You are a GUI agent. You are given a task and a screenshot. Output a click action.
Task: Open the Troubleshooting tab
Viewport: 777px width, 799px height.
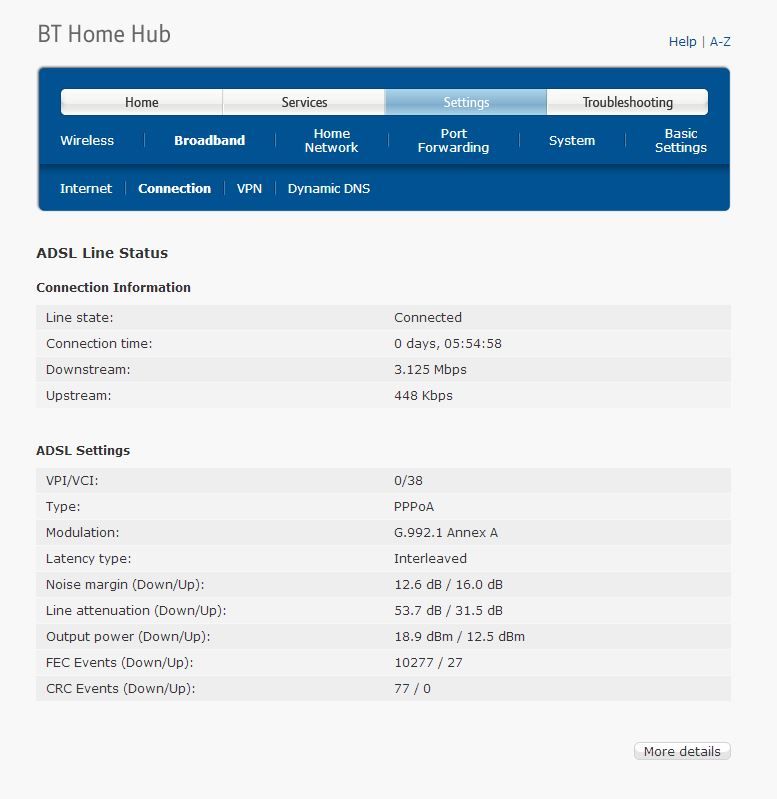(x=627, y=102)
